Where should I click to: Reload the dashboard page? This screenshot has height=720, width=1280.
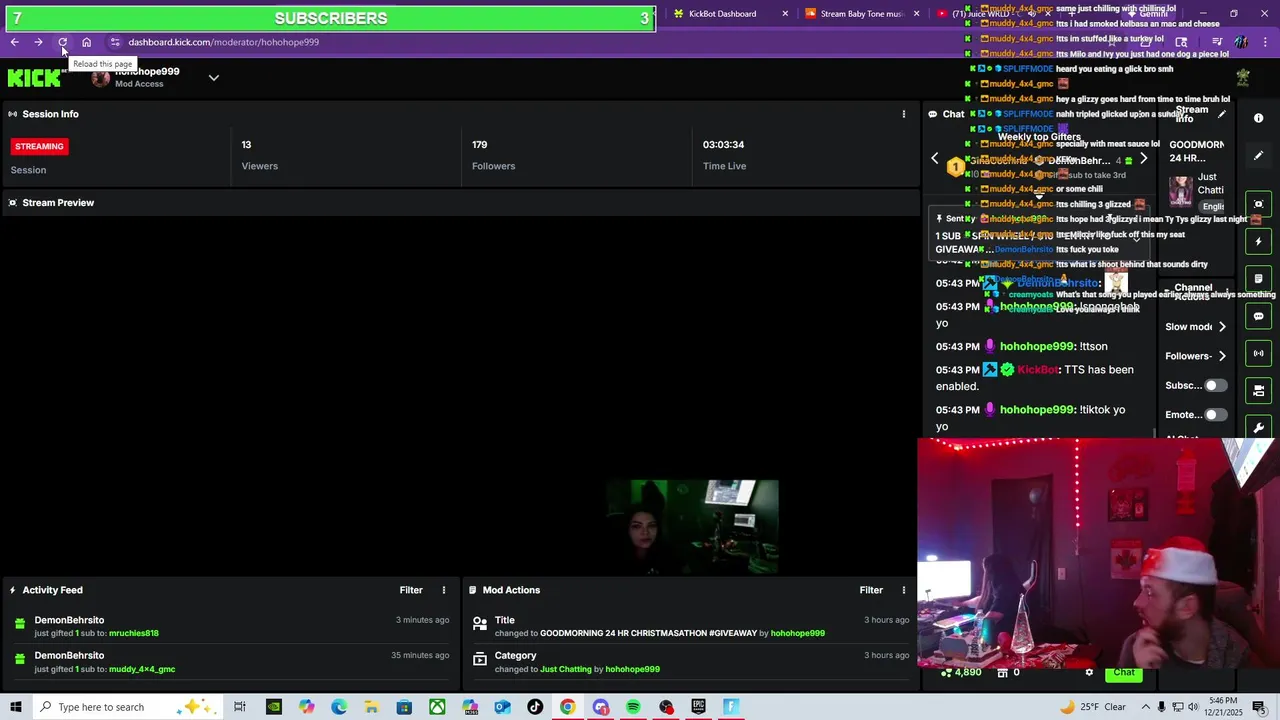(x=62, y=42)
